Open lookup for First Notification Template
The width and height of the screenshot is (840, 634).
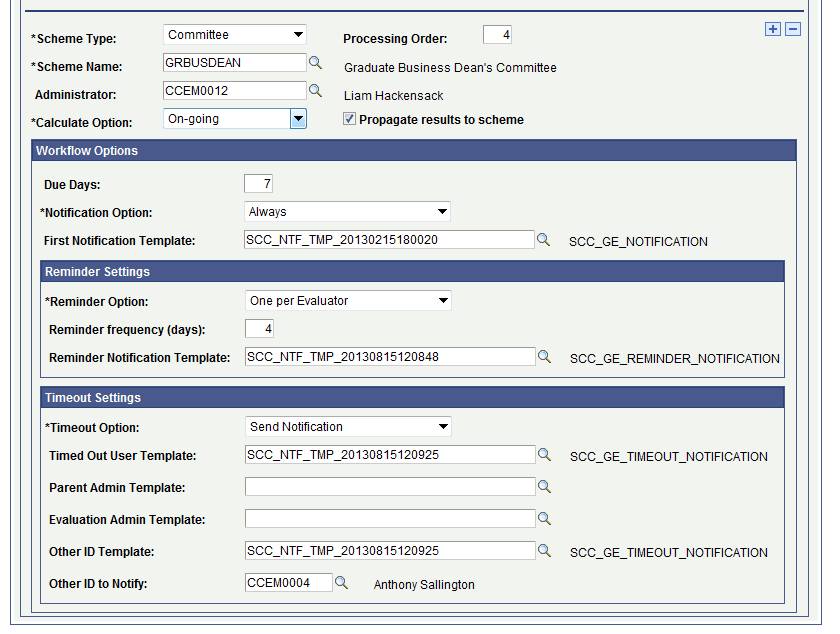(x=543, y=240)
